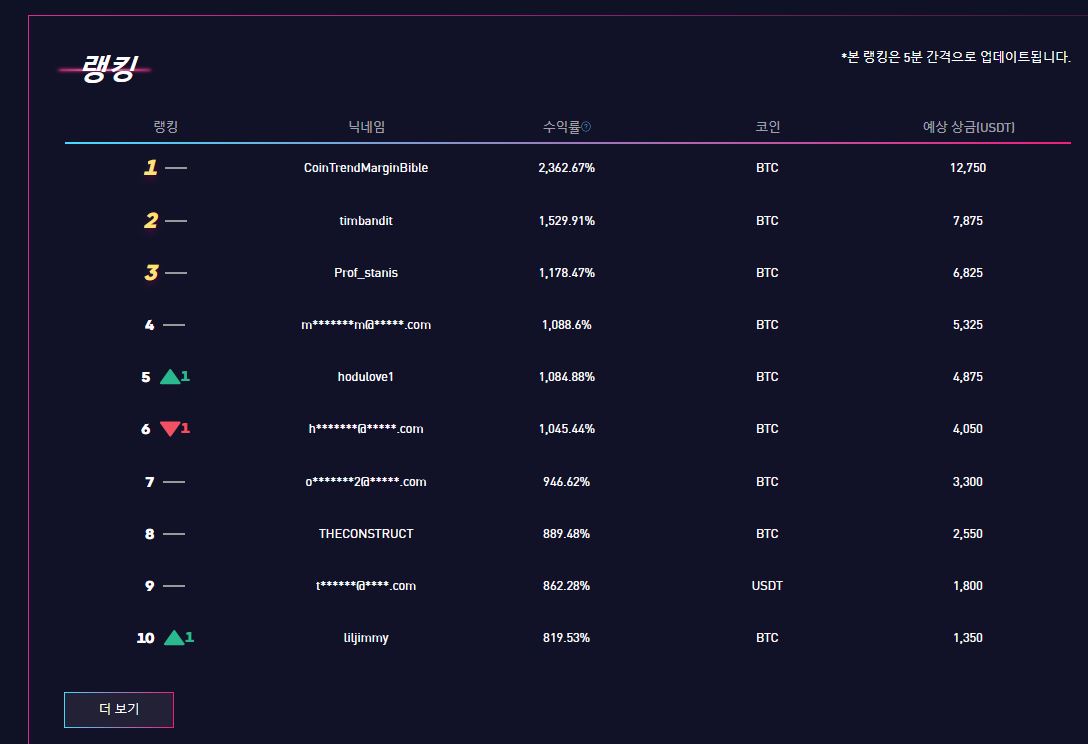1088x744 pixels.
Task: Click the gold rank 1 number badge
Action: (150, 168)
